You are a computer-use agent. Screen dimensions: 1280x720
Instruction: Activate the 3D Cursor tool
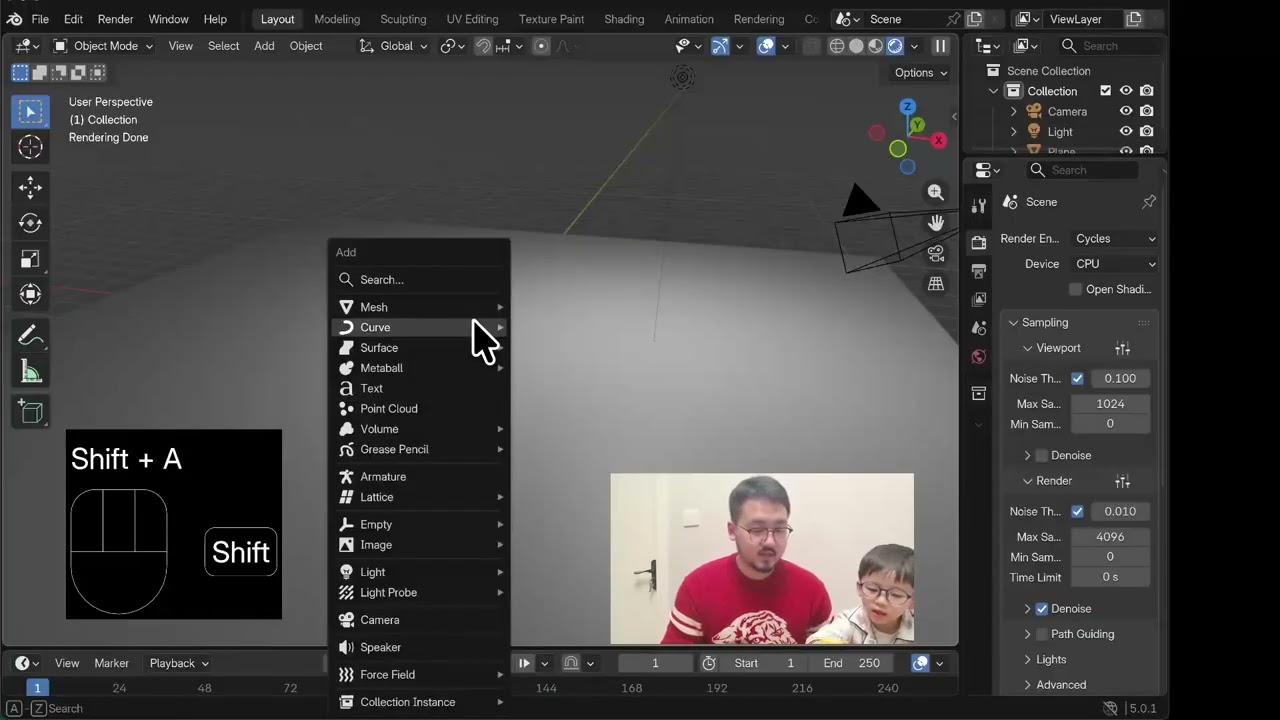click(x=30, y=147)
